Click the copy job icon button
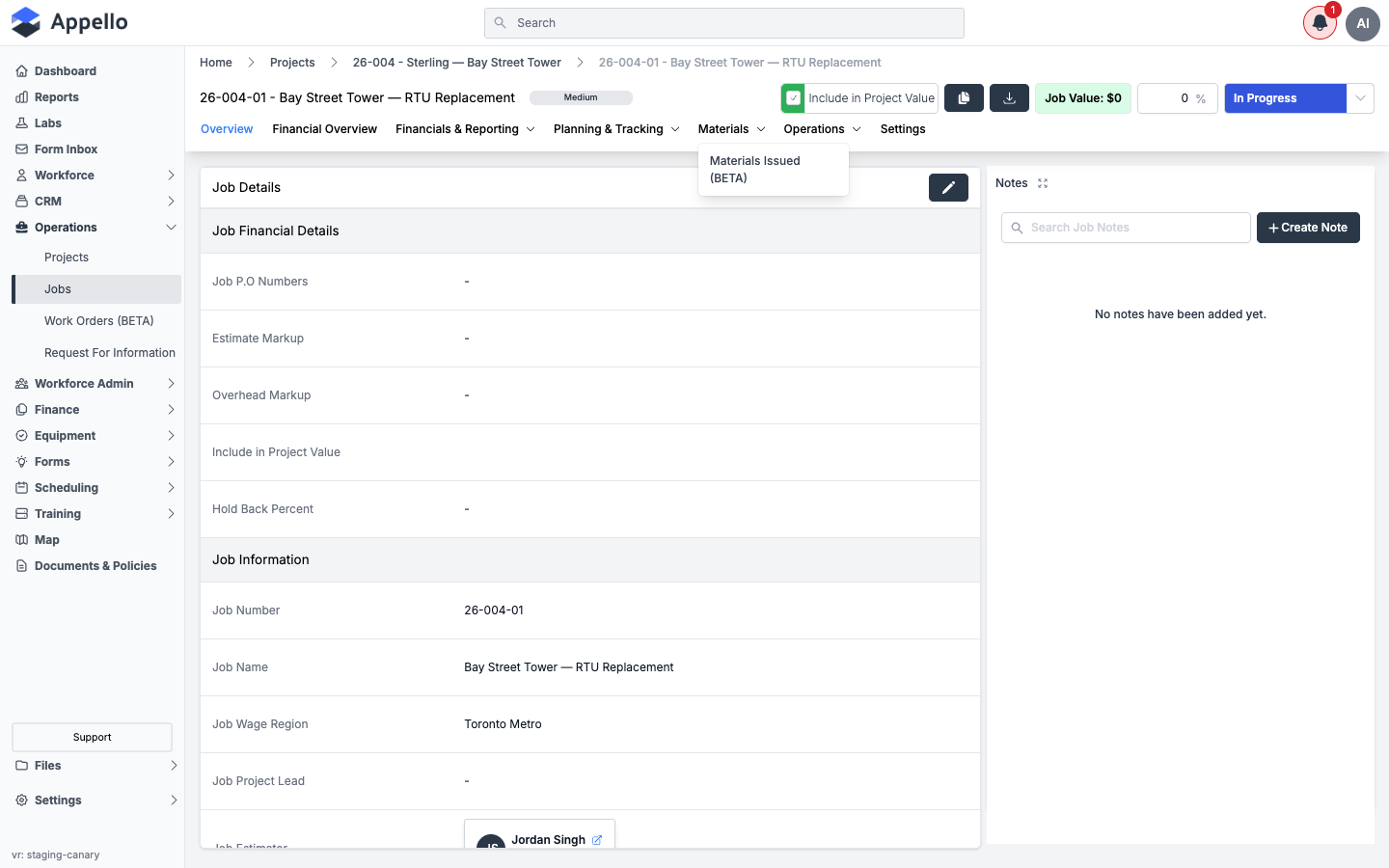This screenshot has width=1389, height=868. (x=964, y=97)
